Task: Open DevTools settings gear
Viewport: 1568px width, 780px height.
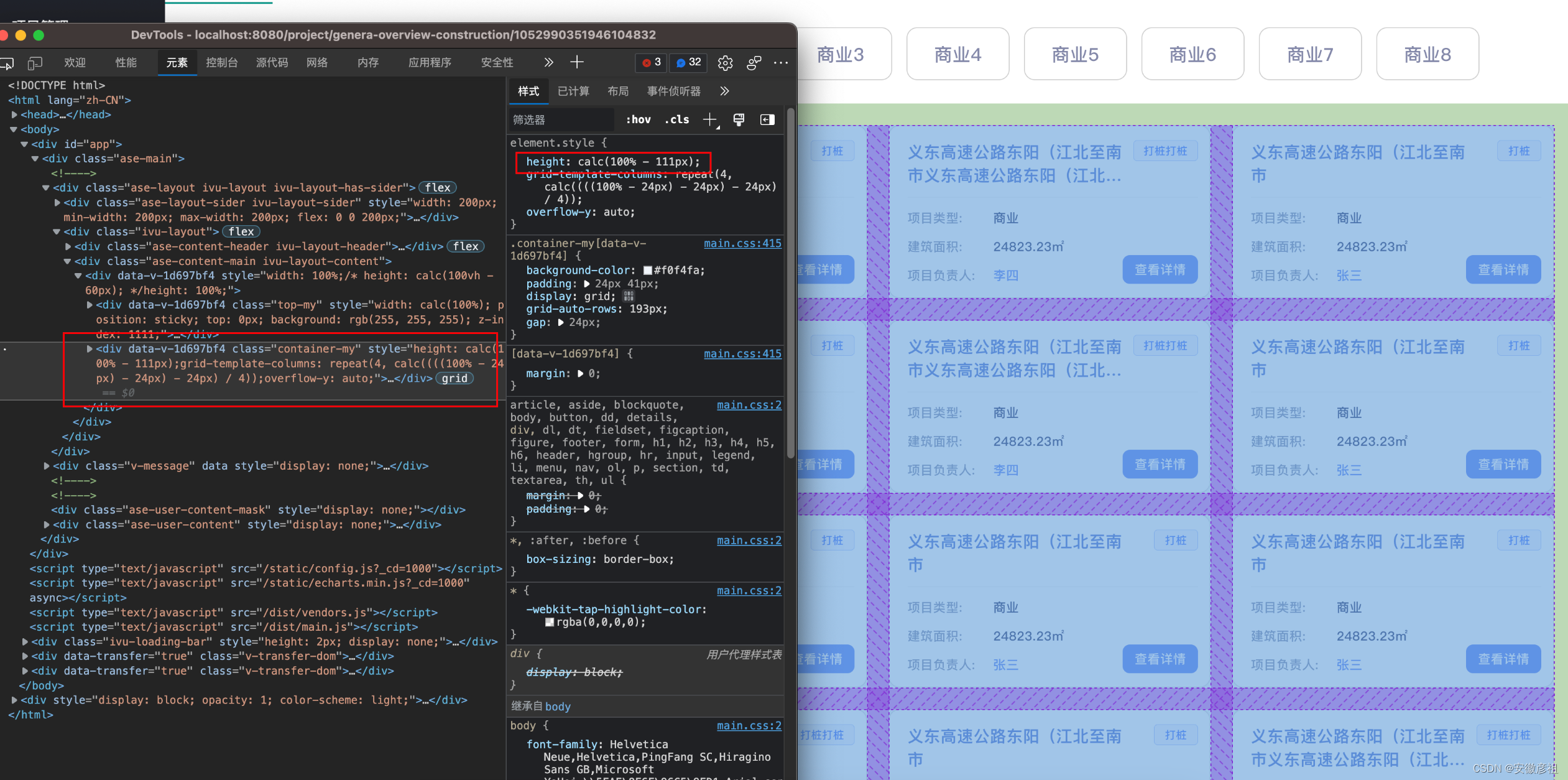Action: click(725, 63)
